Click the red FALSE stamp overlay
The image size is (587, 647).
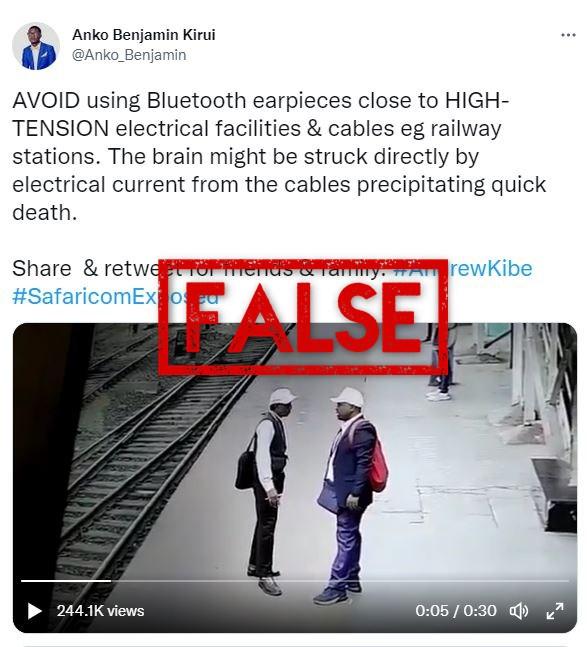[303, 317]
